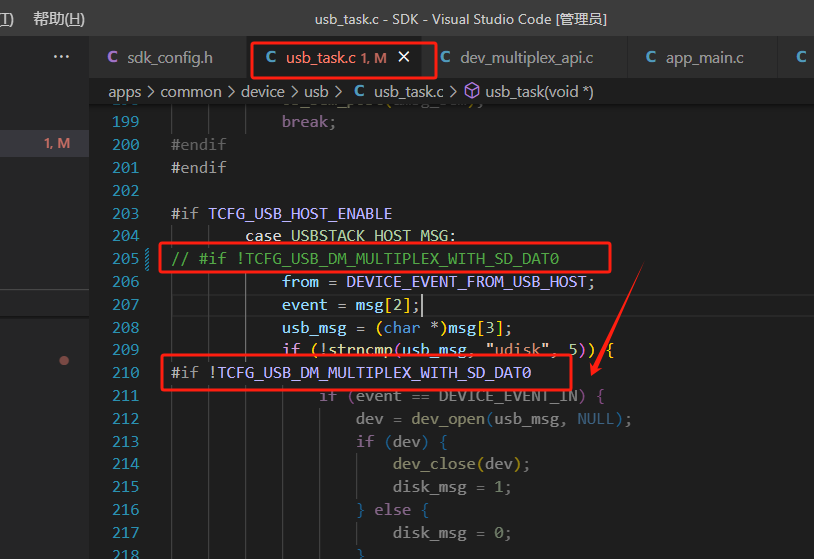The height and width of the screenshot is (559, 814).
Task: Click '} else {' on line 216
Action: [393, 510]
